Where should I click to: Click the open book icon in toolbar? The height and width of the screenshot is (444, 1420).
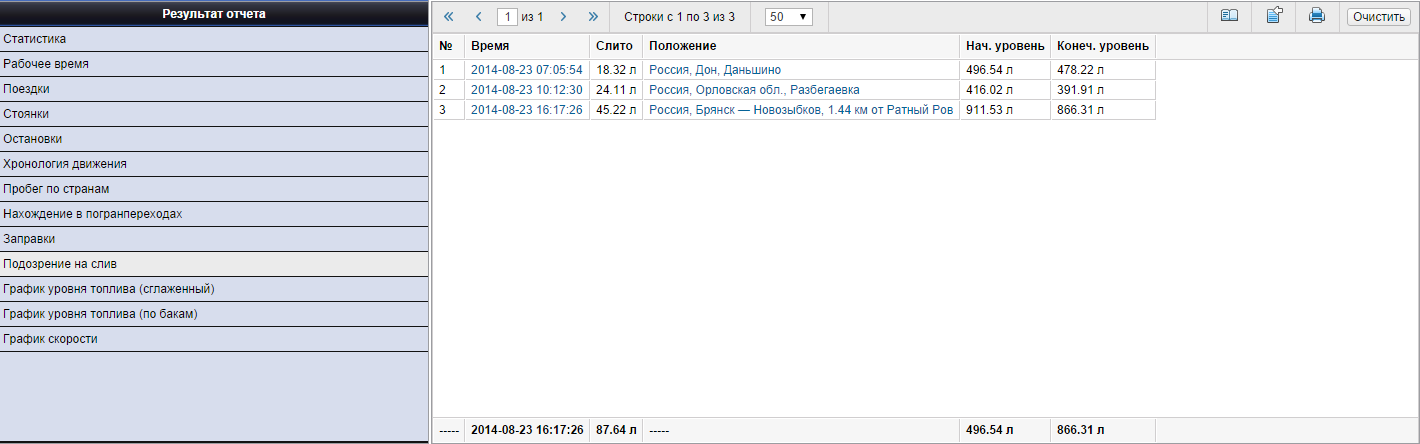tap(1229, 16)
